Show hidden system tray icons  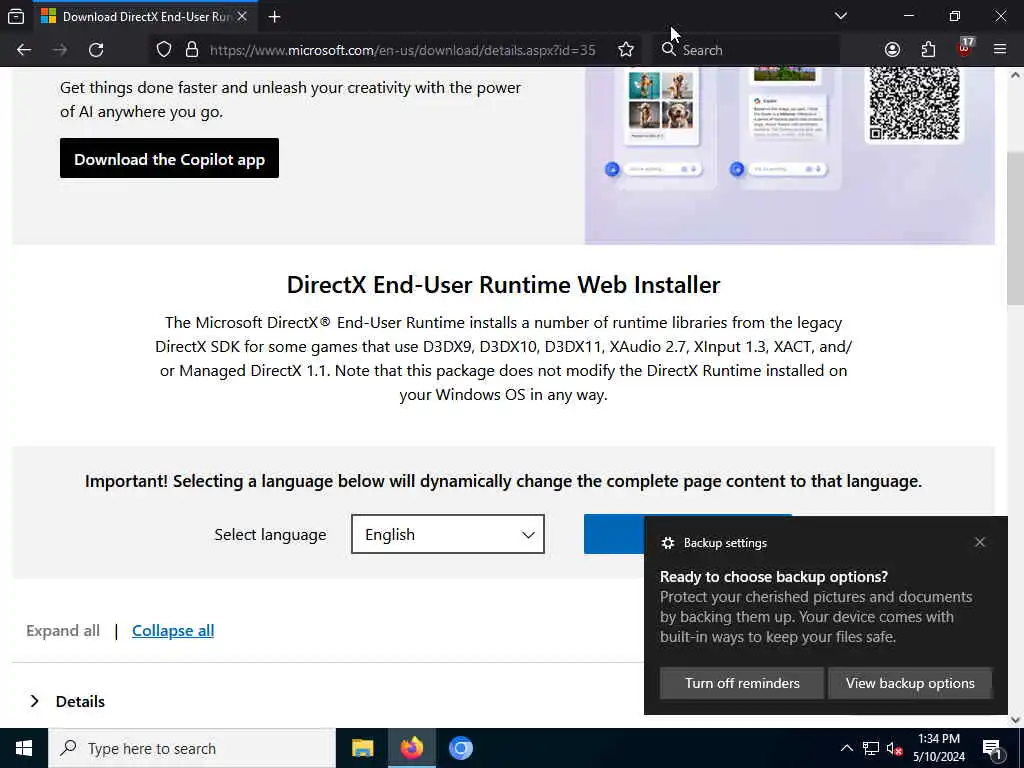click(x=846, y=748)
